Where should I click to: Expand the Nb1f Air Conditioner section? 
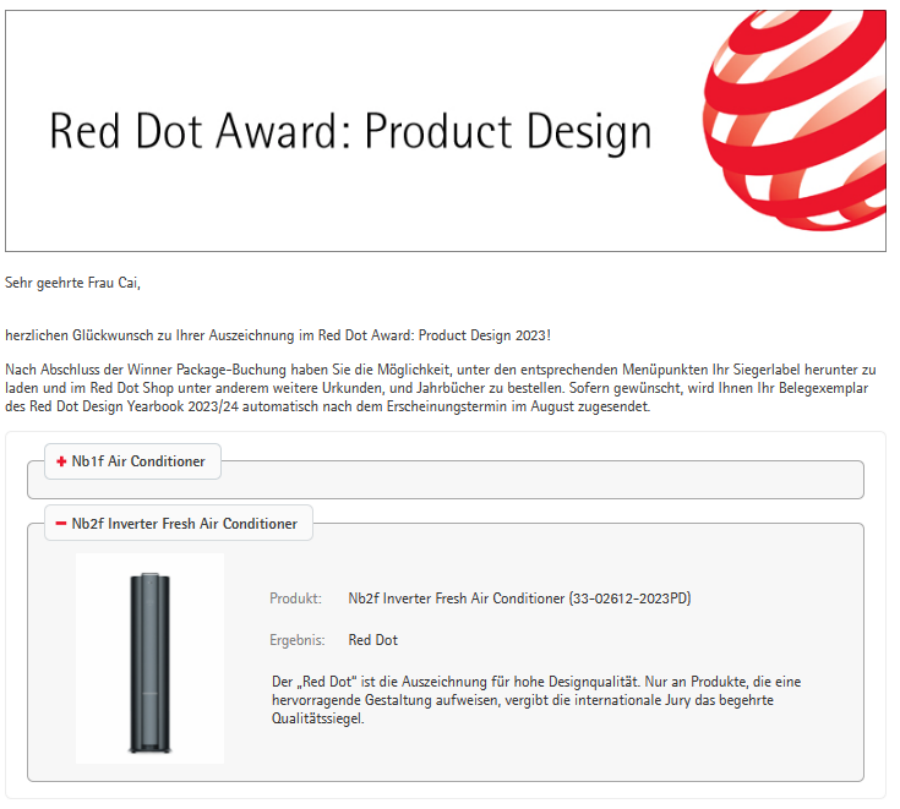(x=133, y=462)
